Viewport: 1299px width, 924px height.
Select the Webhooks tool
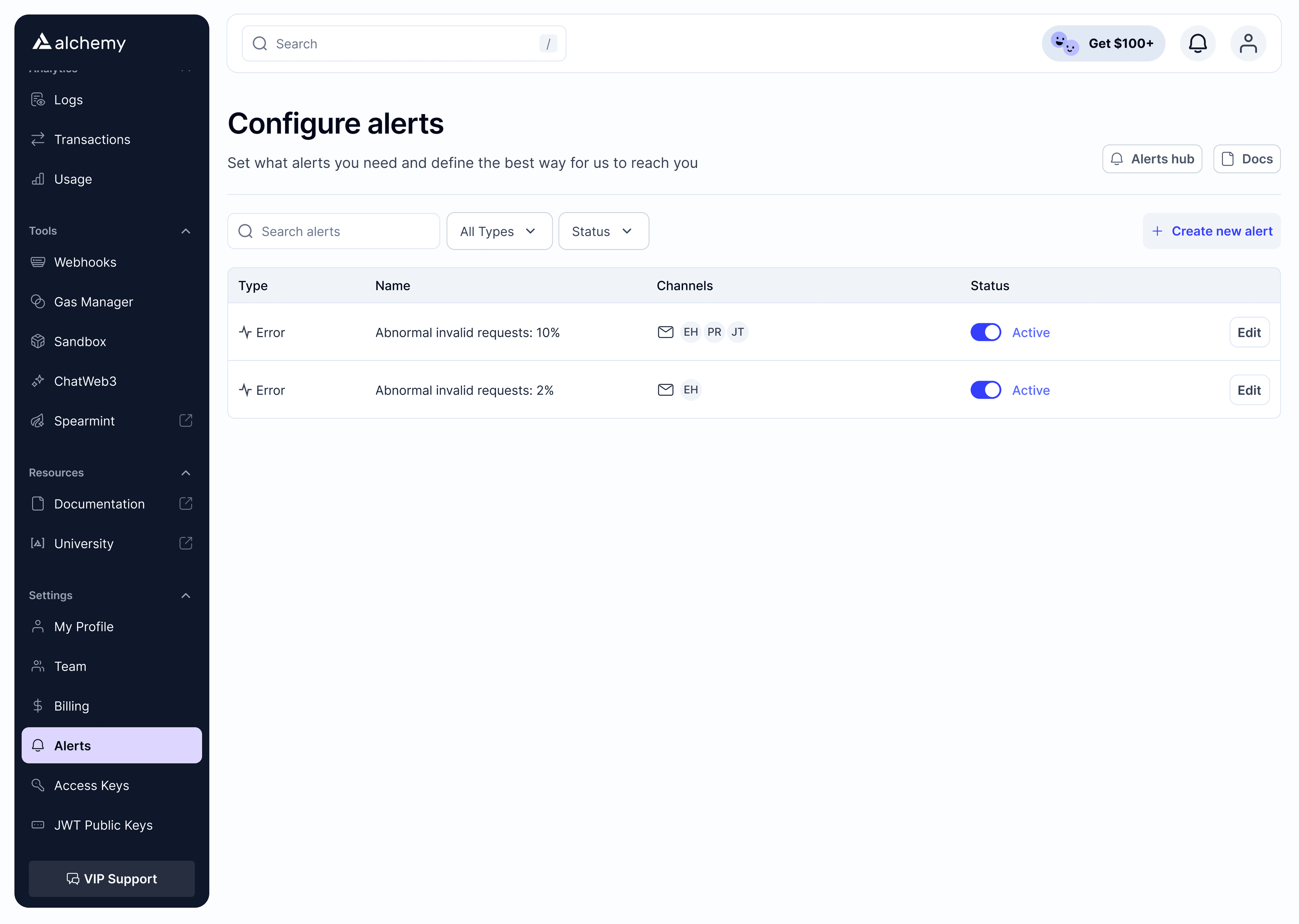click(85, 262)
